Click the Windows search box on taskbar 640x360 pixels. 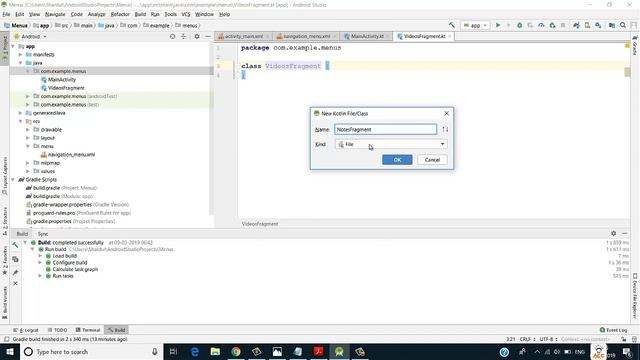tap(91, 351)
